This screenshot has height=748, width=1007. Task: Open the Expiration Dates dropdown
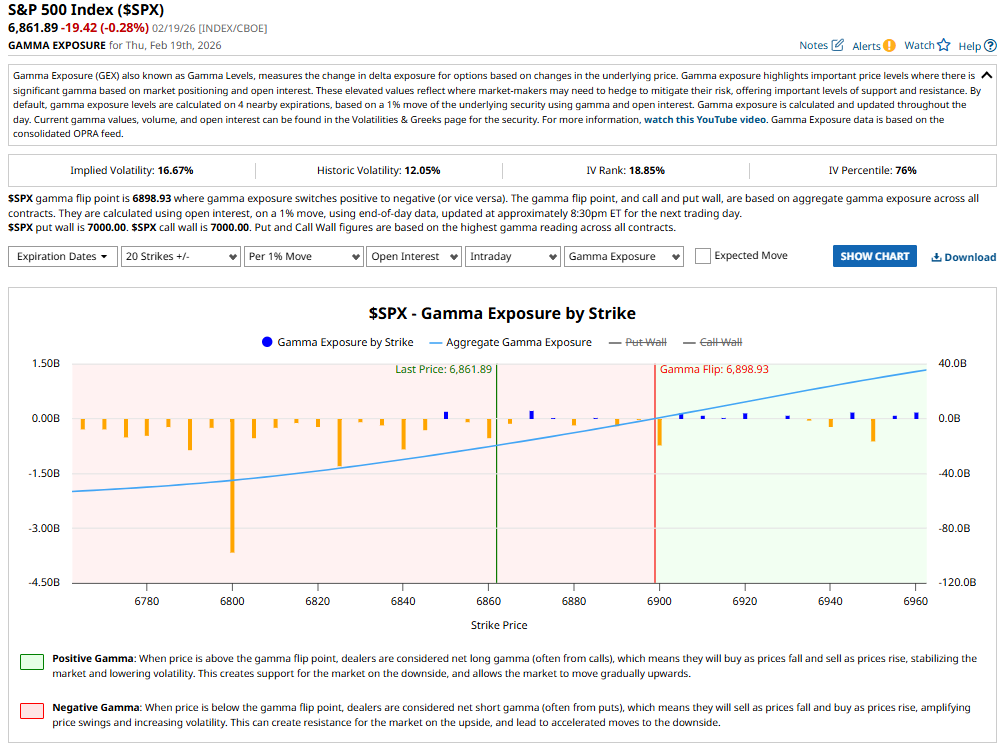62,256
